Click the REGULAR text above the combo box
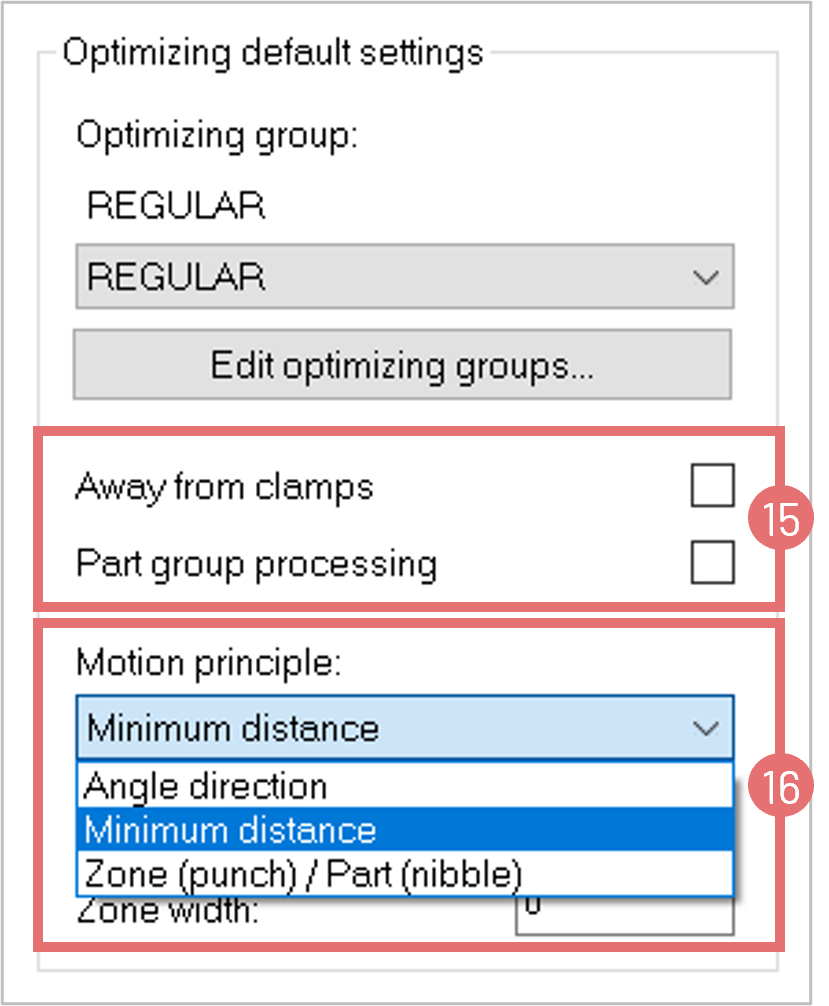Screen dimensions: 829x1006 176,206
